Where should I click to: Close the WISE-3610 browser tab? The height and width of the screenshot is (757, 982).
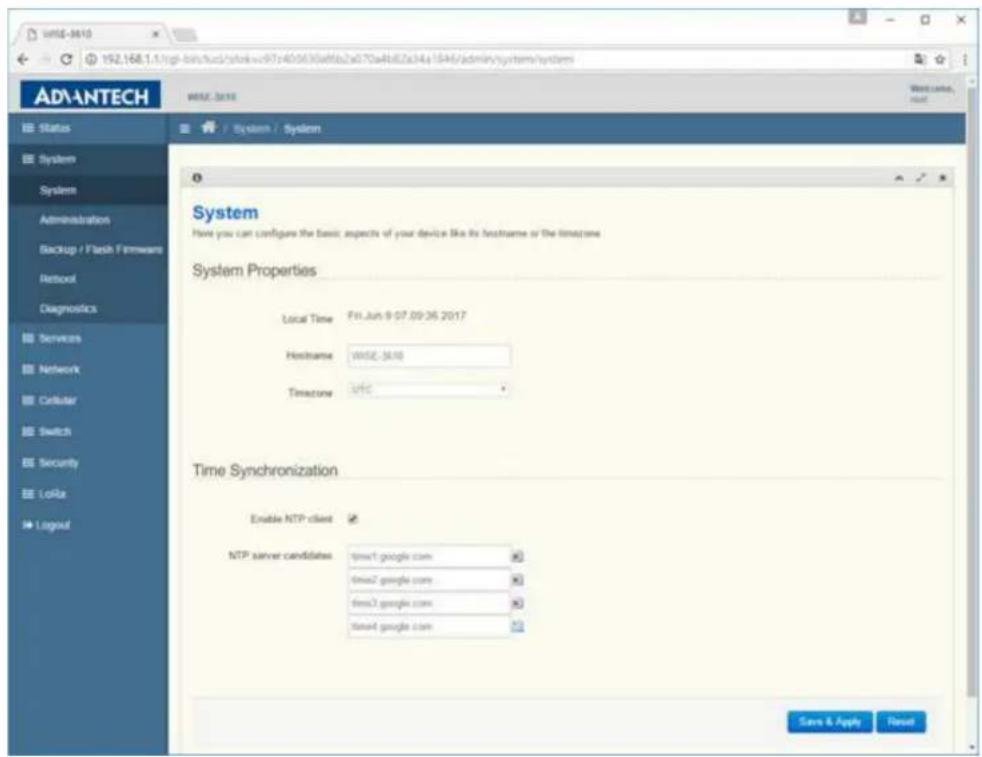[x=156, y=34]
